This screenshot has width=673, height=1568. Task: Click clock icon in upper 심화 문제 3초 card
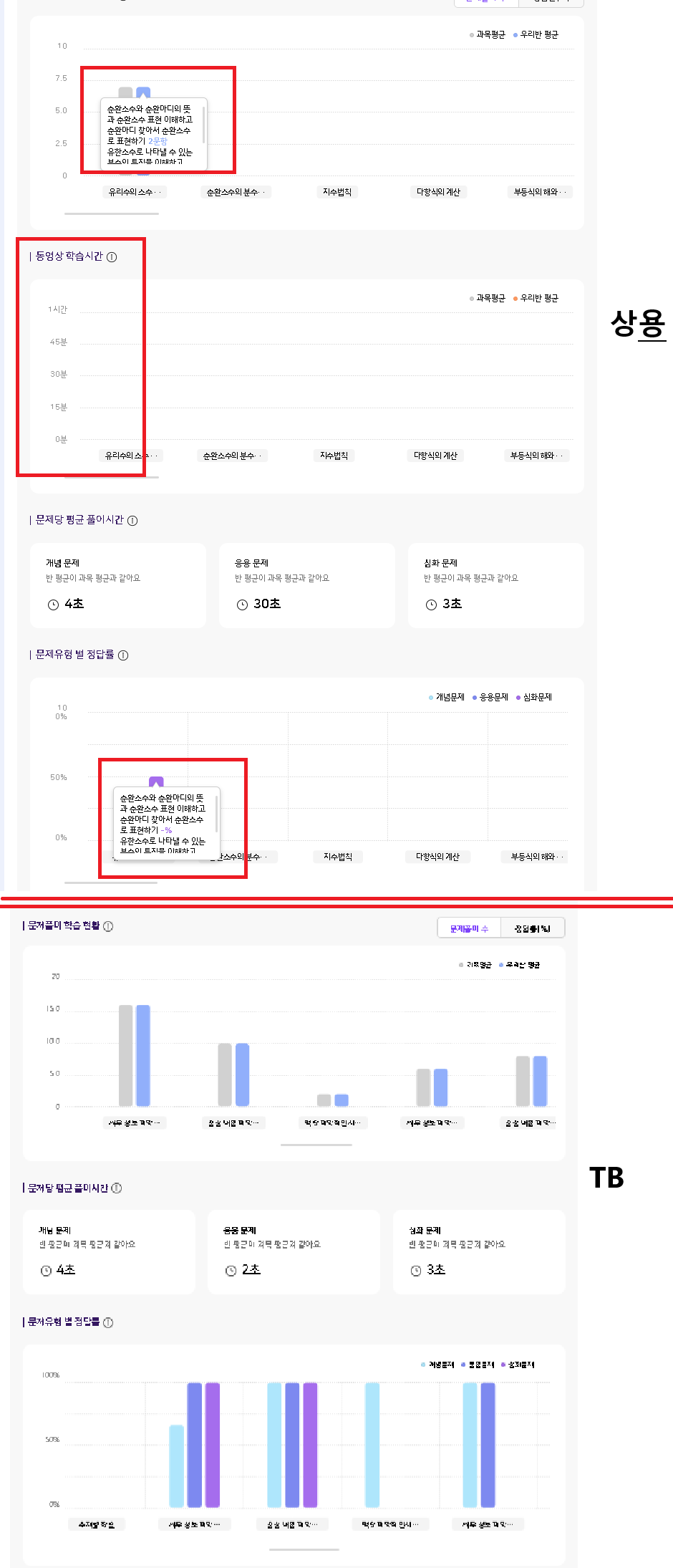431,605
